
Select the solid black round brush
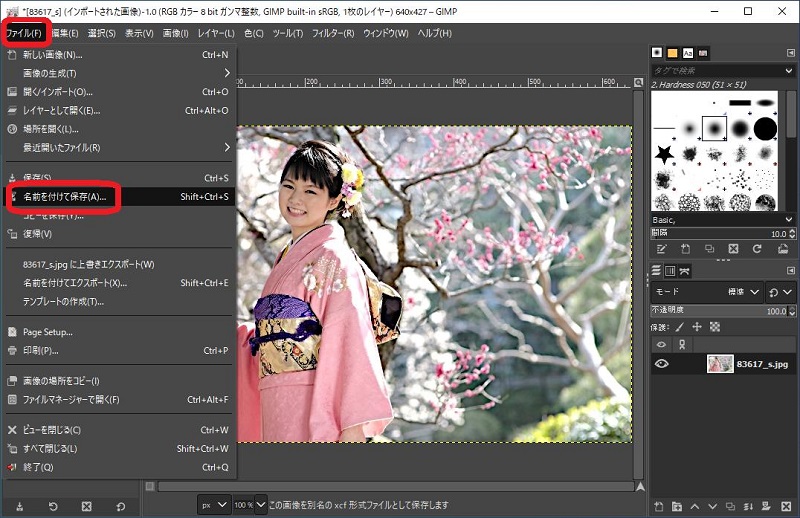[x=765, y=128]
